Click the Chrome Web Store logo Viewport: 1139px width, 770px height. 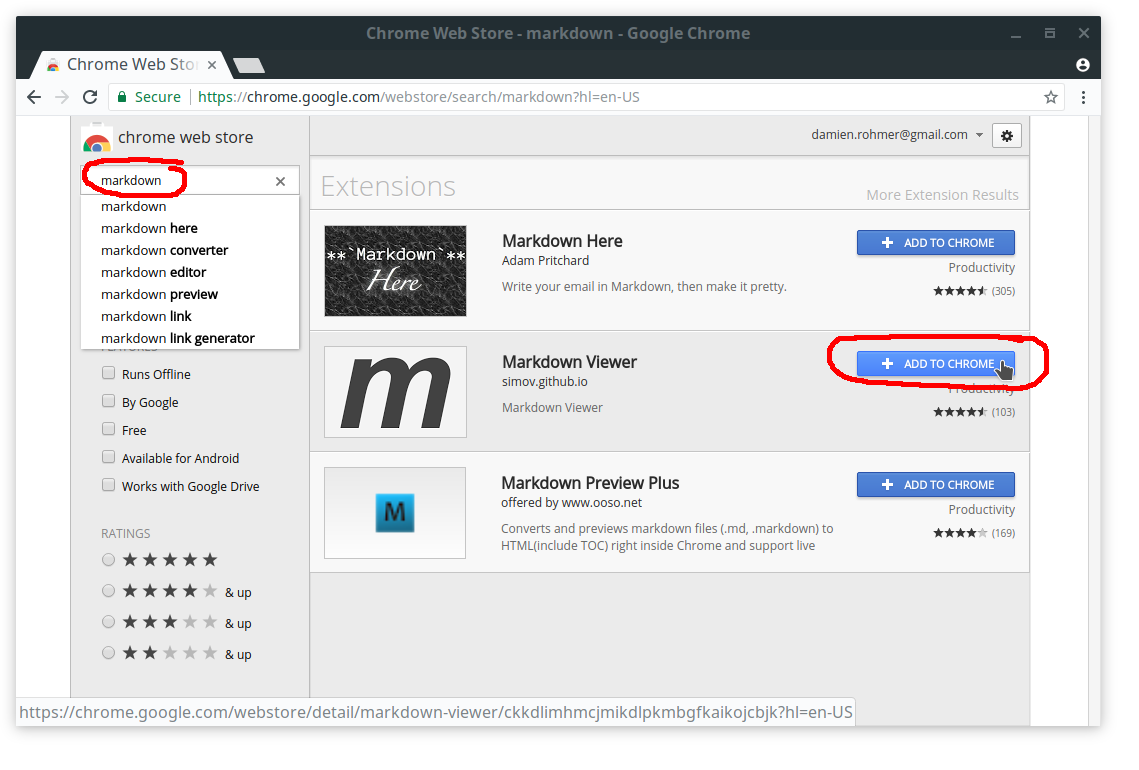97,139
